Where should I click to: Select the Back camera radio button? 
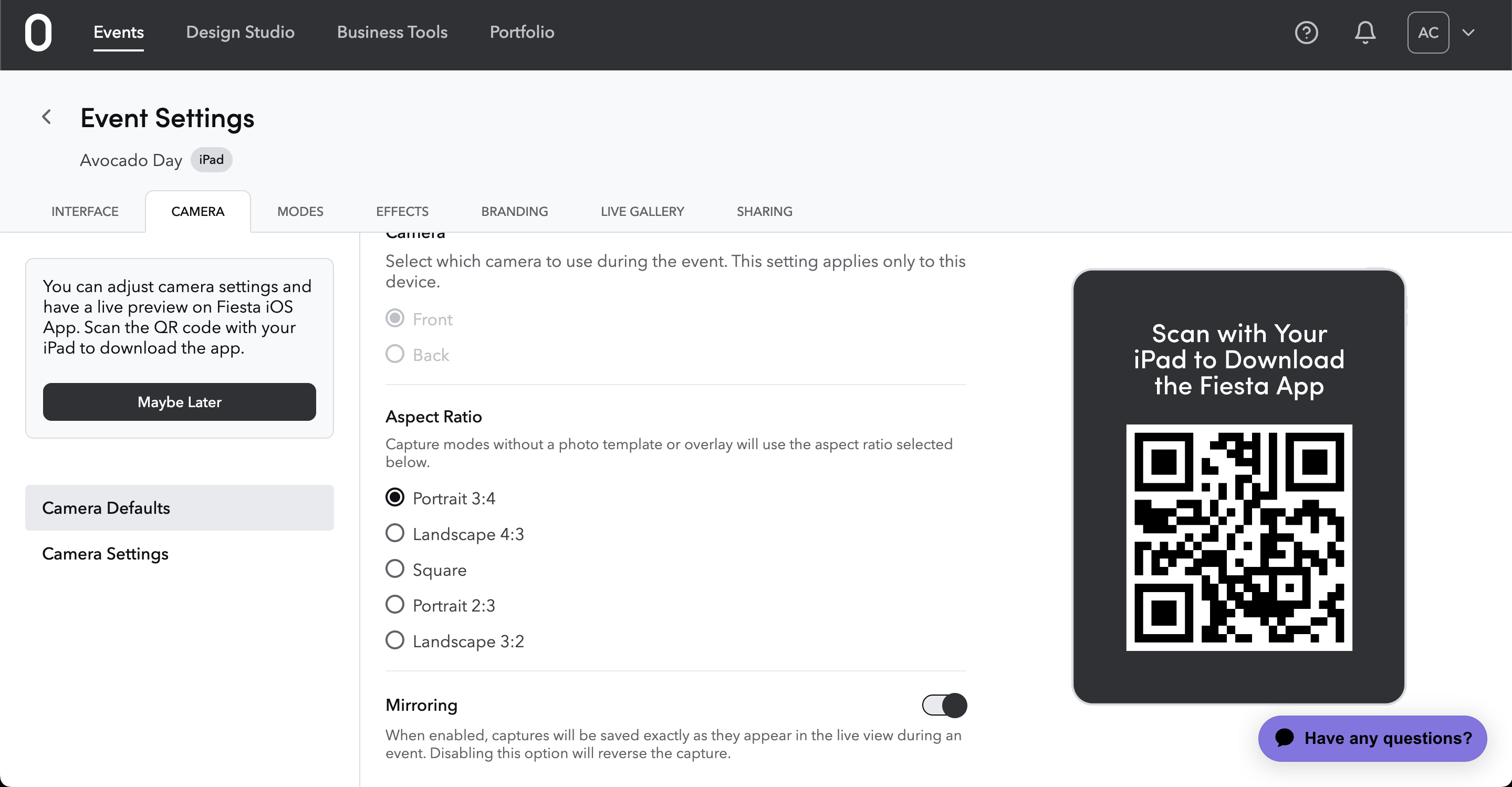395,354
